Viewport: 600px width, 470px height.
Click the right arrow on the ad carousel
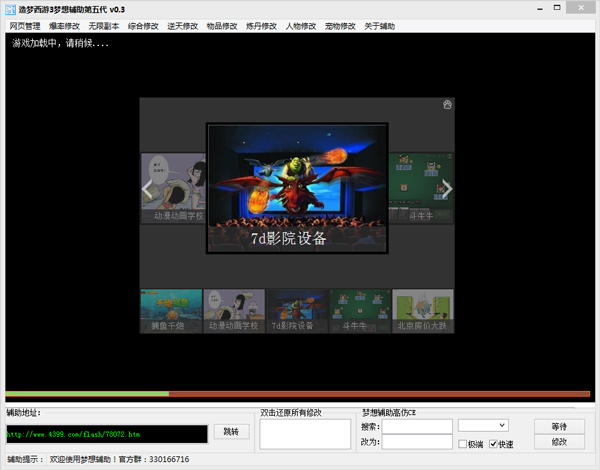point(447,188)
